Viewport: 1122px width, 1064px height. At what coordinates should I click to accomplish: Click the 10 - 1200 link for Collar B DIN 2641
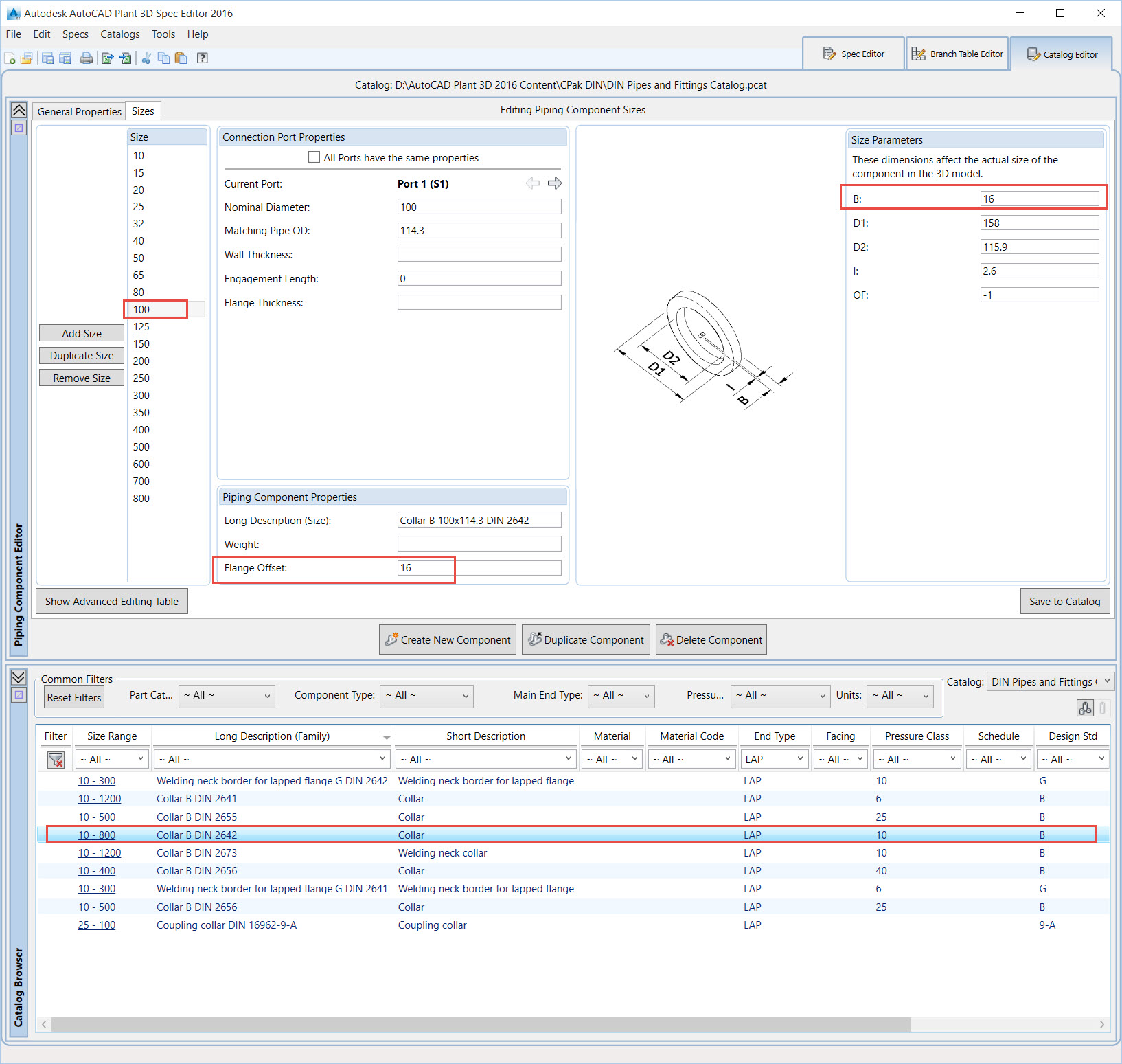100,799
